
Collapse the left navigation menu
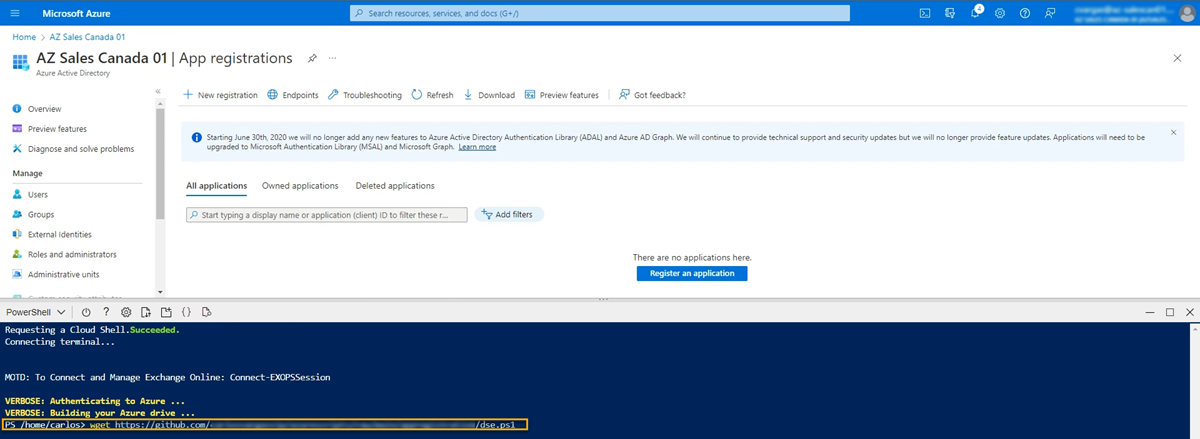point(158,91)
